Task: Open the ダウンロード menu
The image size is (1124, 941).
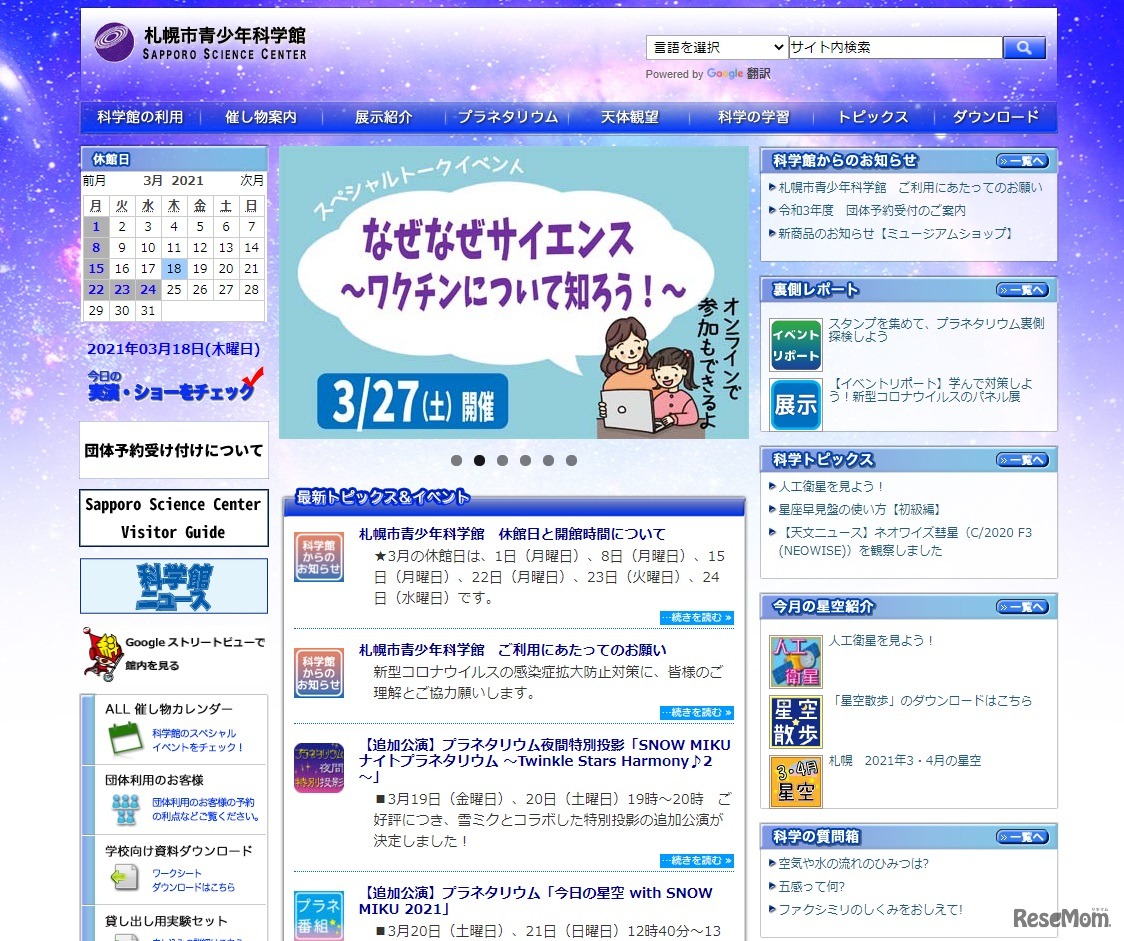Action: (996, 117)
